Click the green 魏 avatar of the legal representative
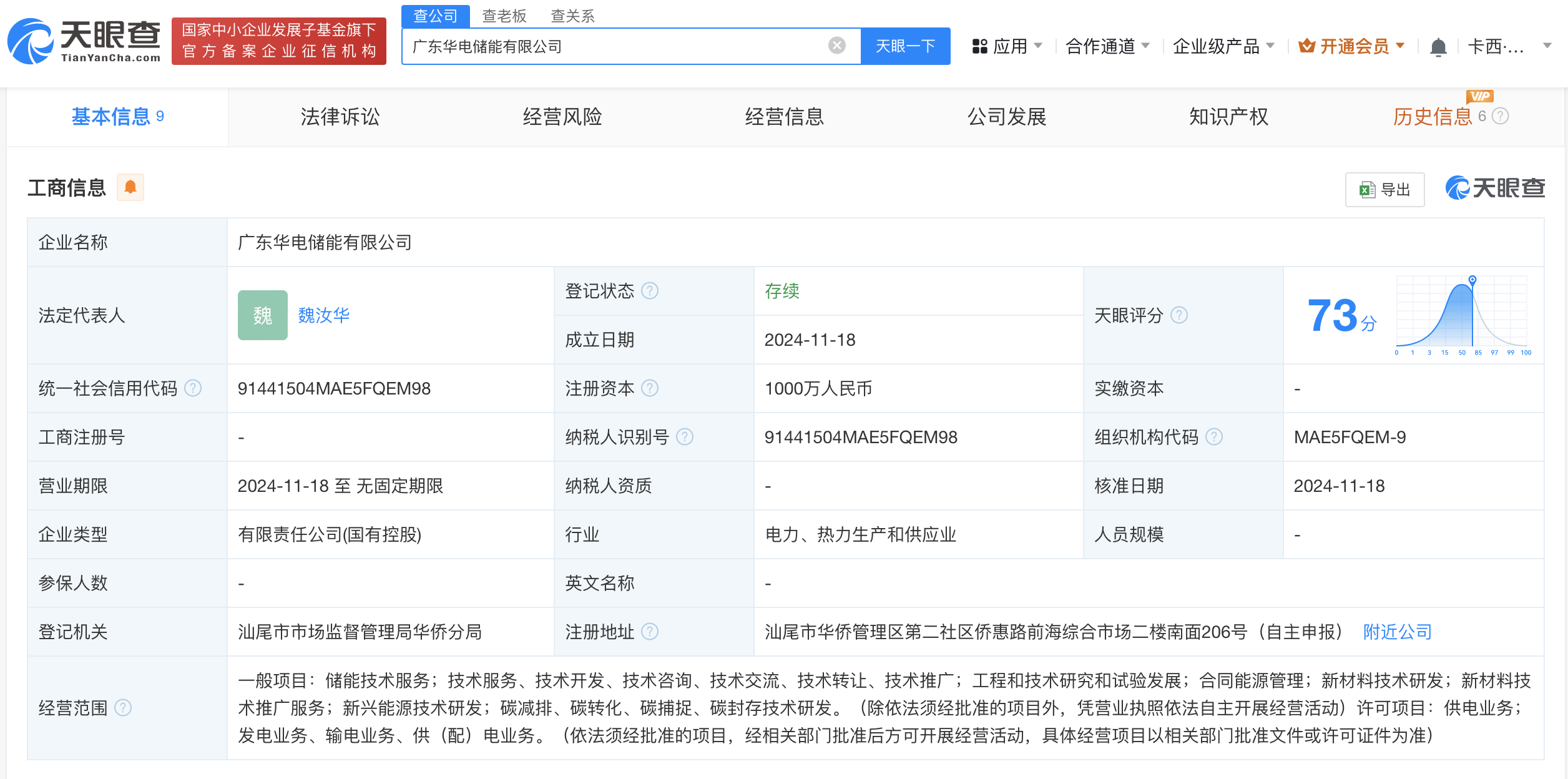Image resolution: width=1568 pixels, height=779 pixels. (262, 315)
